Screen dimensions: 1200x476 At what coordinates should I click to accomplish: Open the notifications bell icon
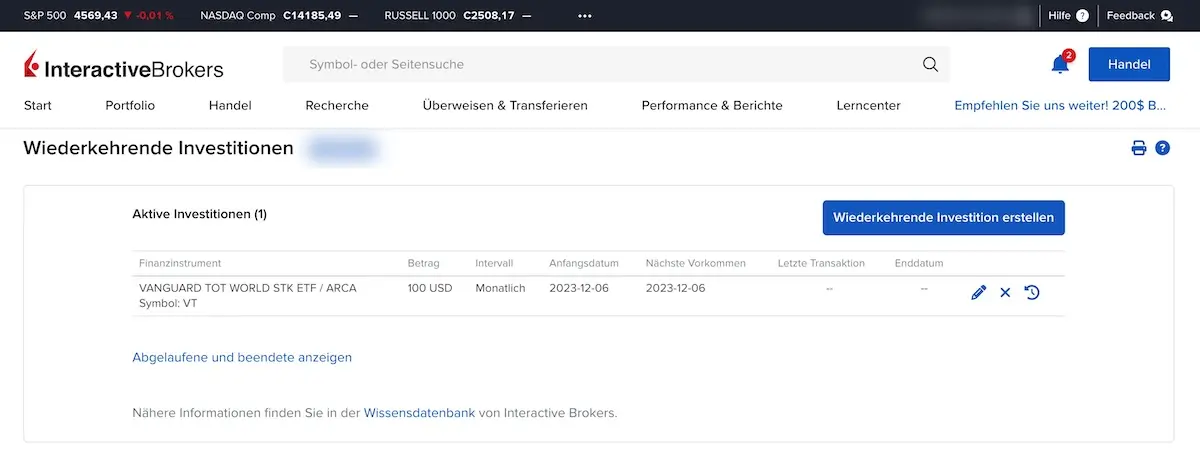pyautogui.click(x=1060, y=65)
